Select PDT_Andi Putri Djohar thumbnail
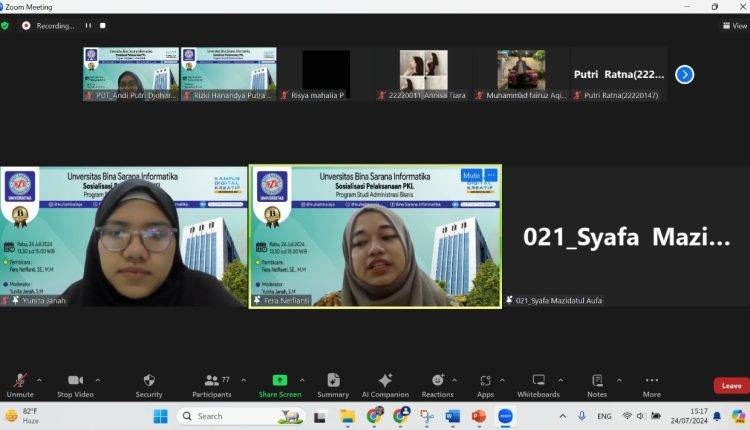Viewport: 750px width, 430px height. [x=131, y=74]
